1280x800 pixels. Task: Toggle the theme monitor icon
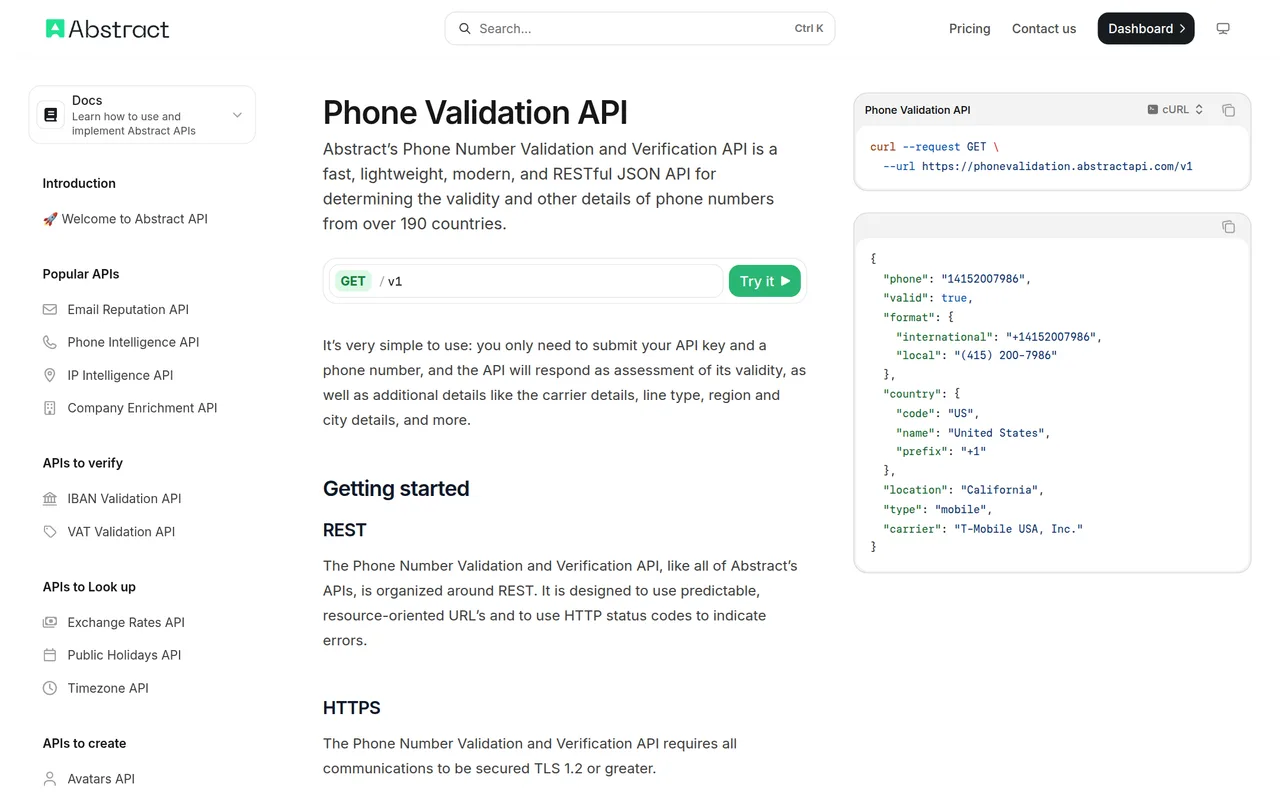point(1223,29)
